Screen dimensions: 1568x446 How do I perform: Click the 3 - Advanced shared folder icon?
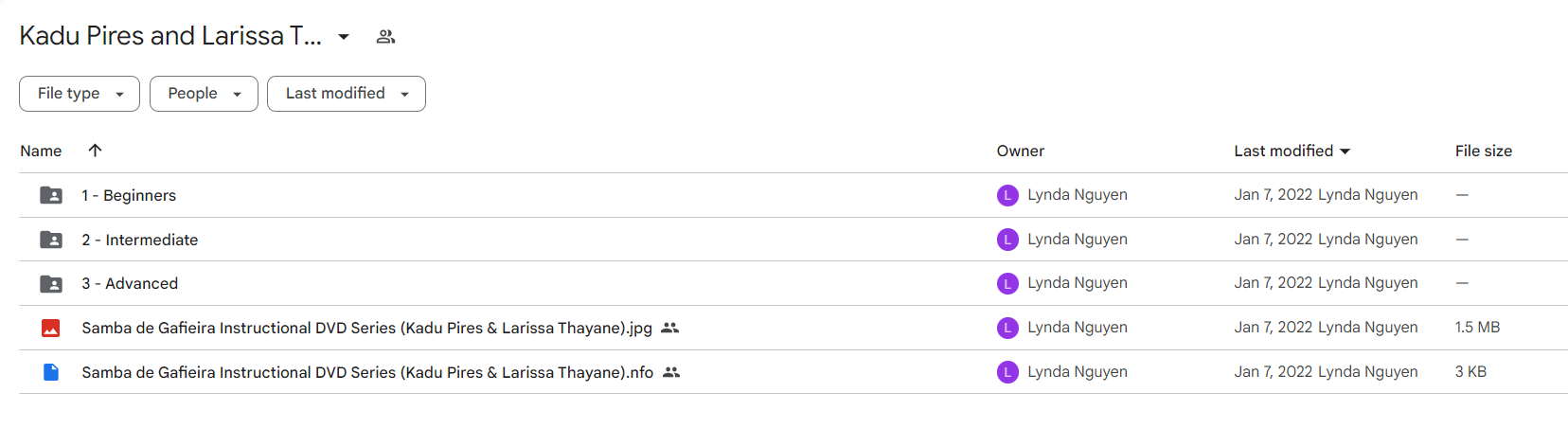(51, 283)
